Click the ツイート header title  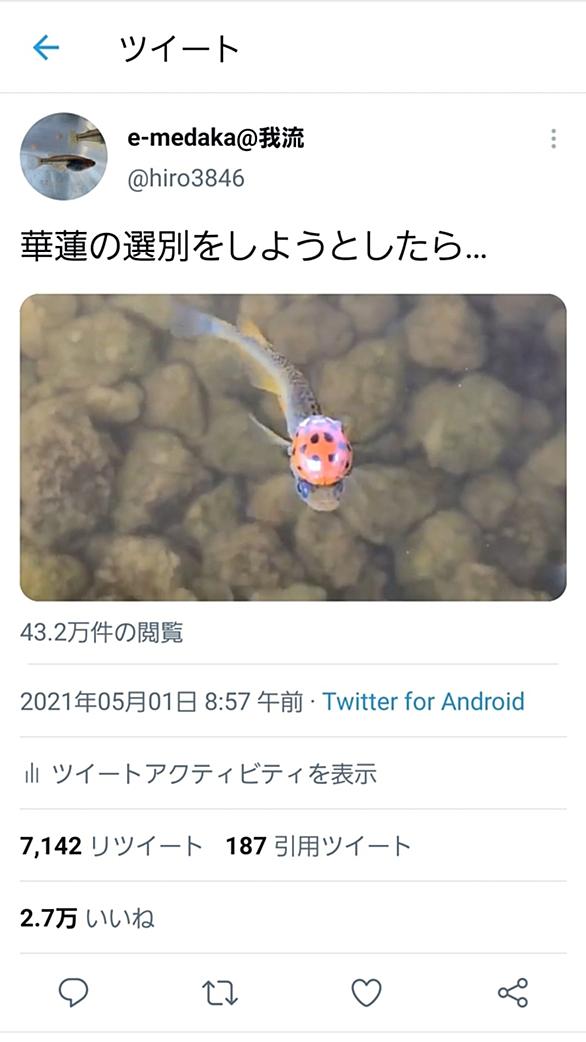click(179, 49)
